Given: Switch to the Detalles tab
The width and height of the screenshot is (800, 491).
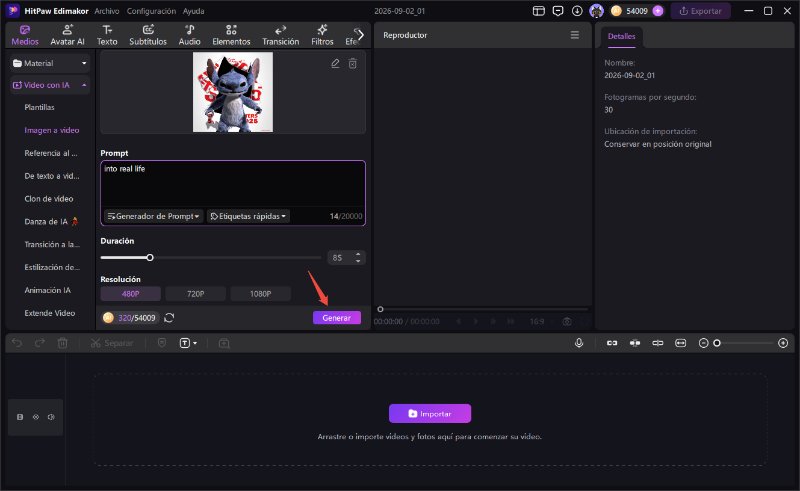Looking at the screenshot, I should 621,36.
